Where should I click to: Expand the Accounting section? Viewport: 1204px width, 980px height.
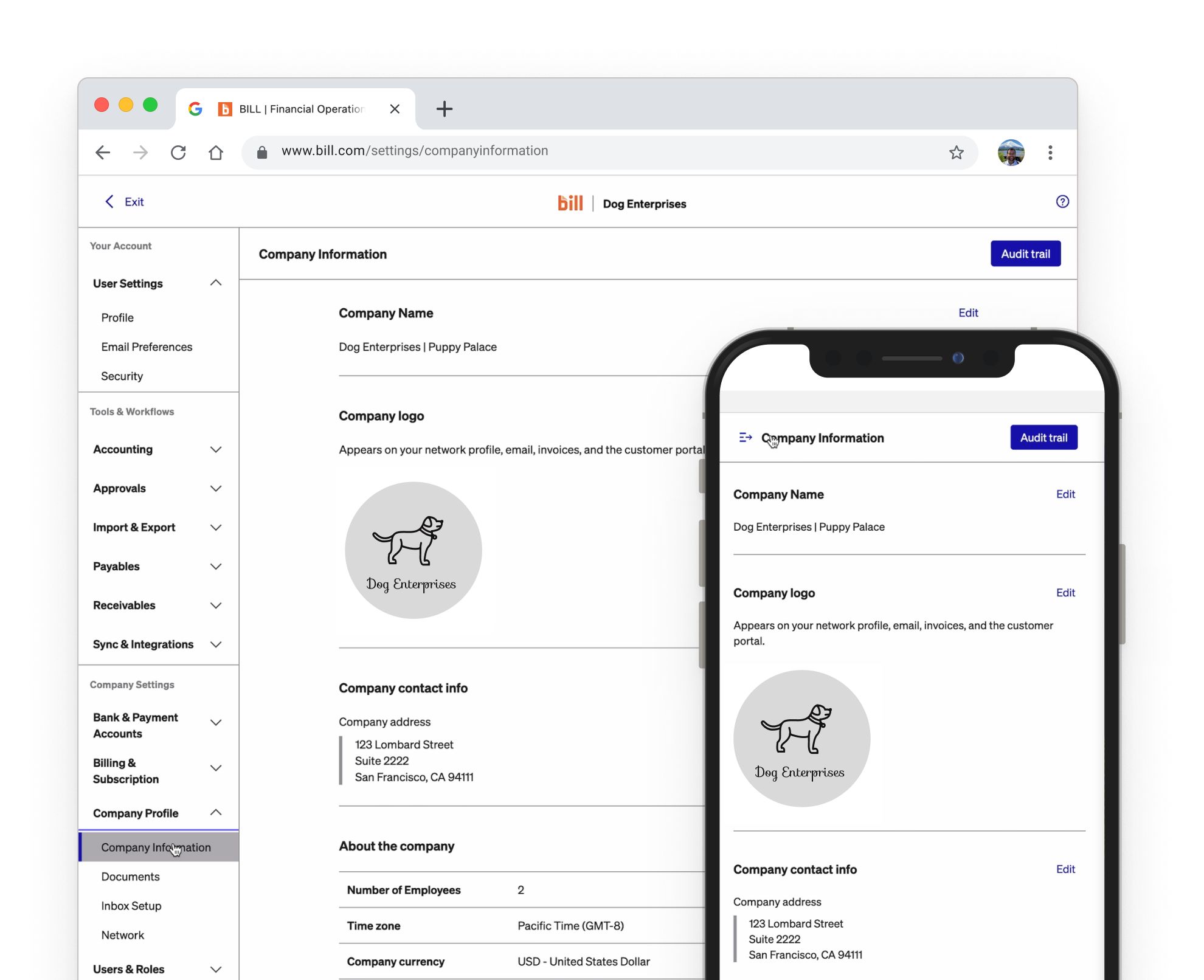pyautogui.click(x=216, y=449)
